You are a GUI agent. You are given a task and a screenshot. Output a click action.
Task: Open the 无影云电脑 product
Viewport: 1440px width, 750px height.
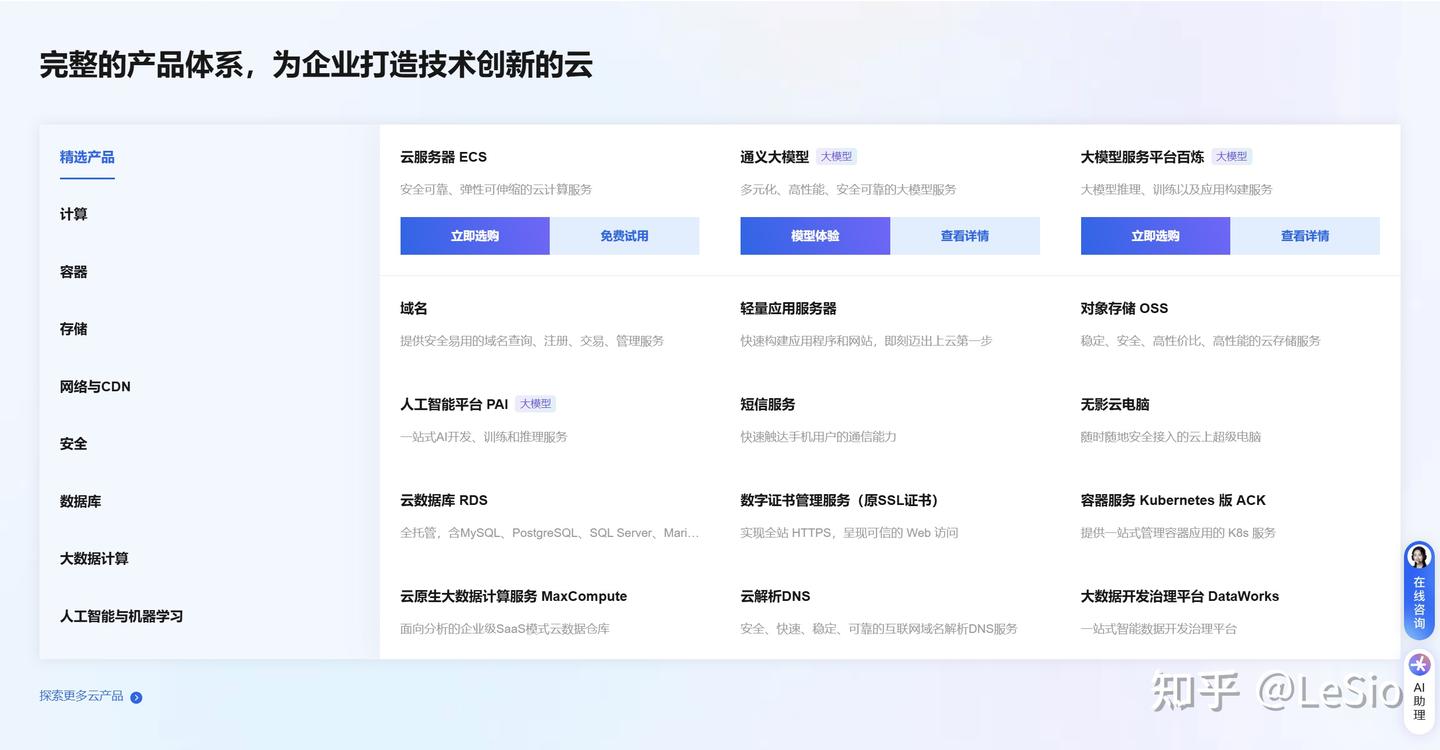pyautogui.click(x=1115, y=404)
